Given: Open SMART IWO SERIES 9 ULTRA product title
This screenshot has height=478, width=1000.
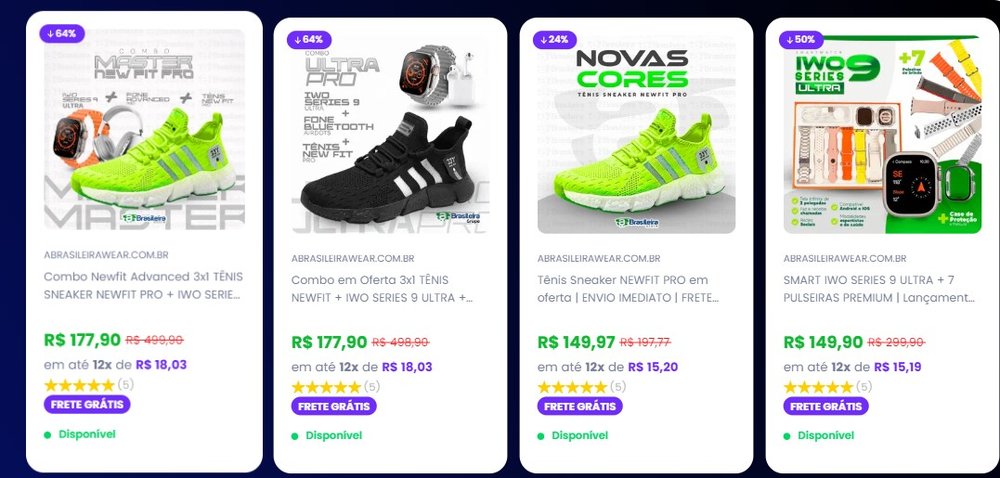Looking at the screenshot, I should coord(879,289).
